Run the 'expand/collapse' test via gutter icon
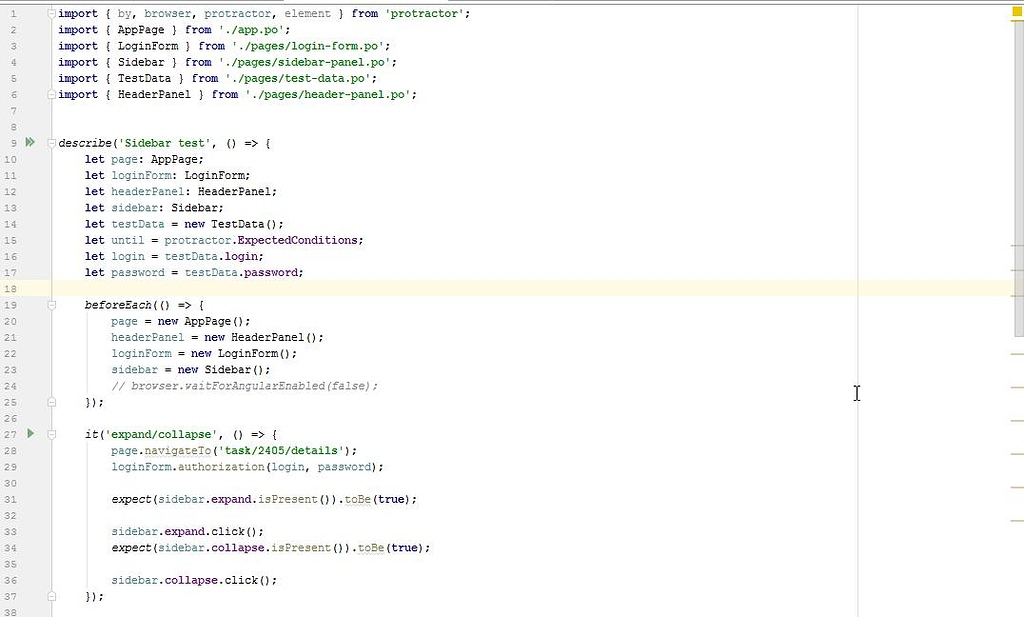 tap(30, 434)
